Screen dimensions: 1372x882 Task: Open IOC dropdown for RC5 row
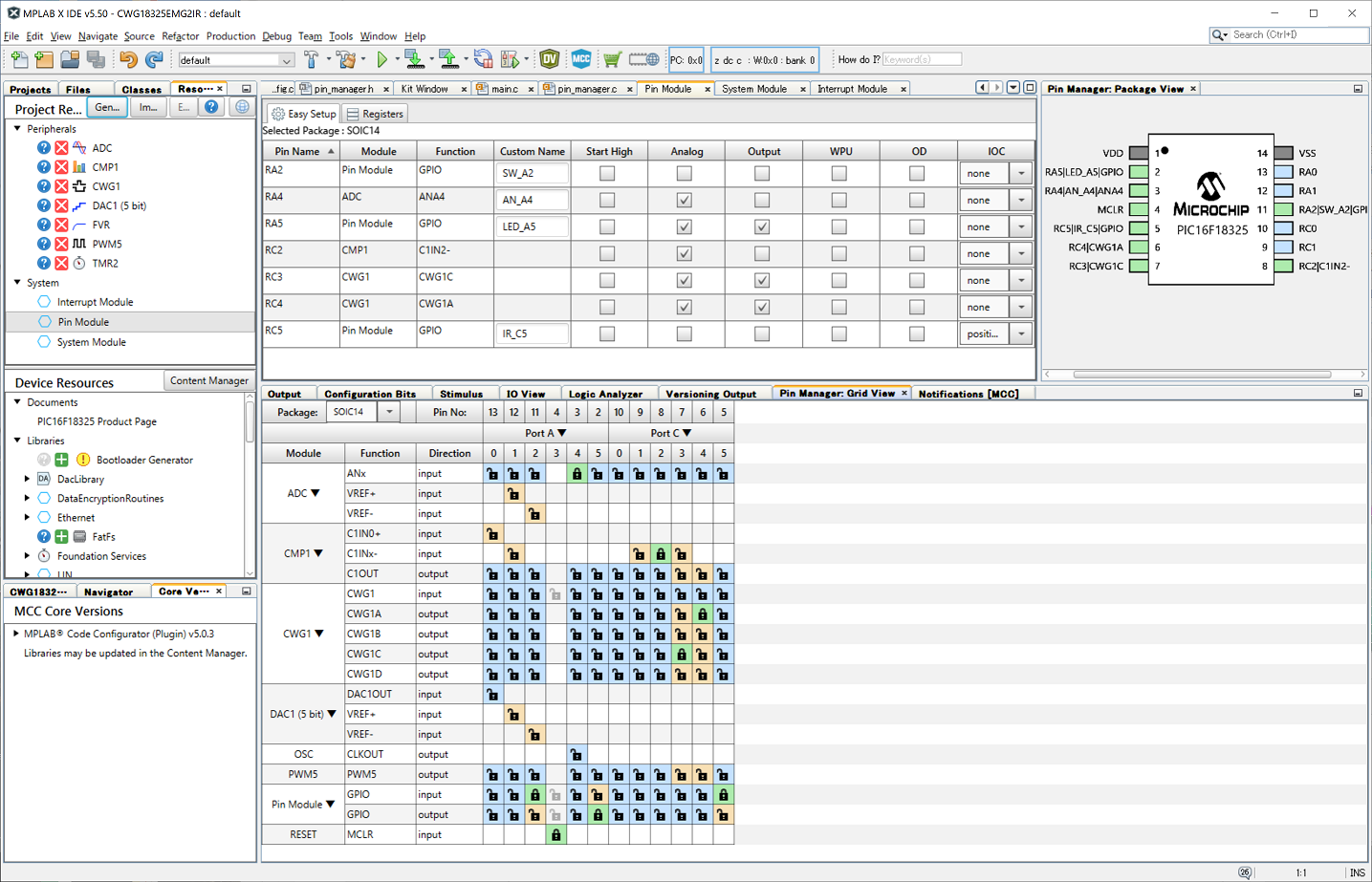(x=1021, y=333)
